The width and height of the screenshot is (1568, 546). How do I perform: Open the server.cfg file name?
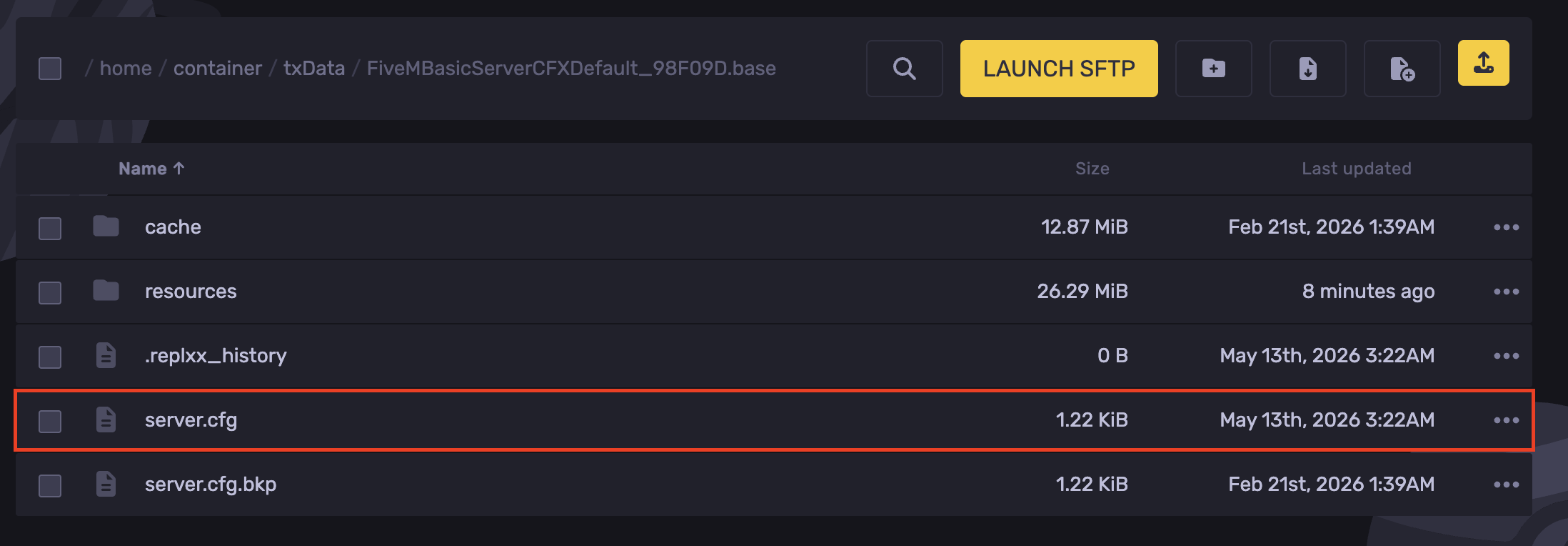point(191,420)
